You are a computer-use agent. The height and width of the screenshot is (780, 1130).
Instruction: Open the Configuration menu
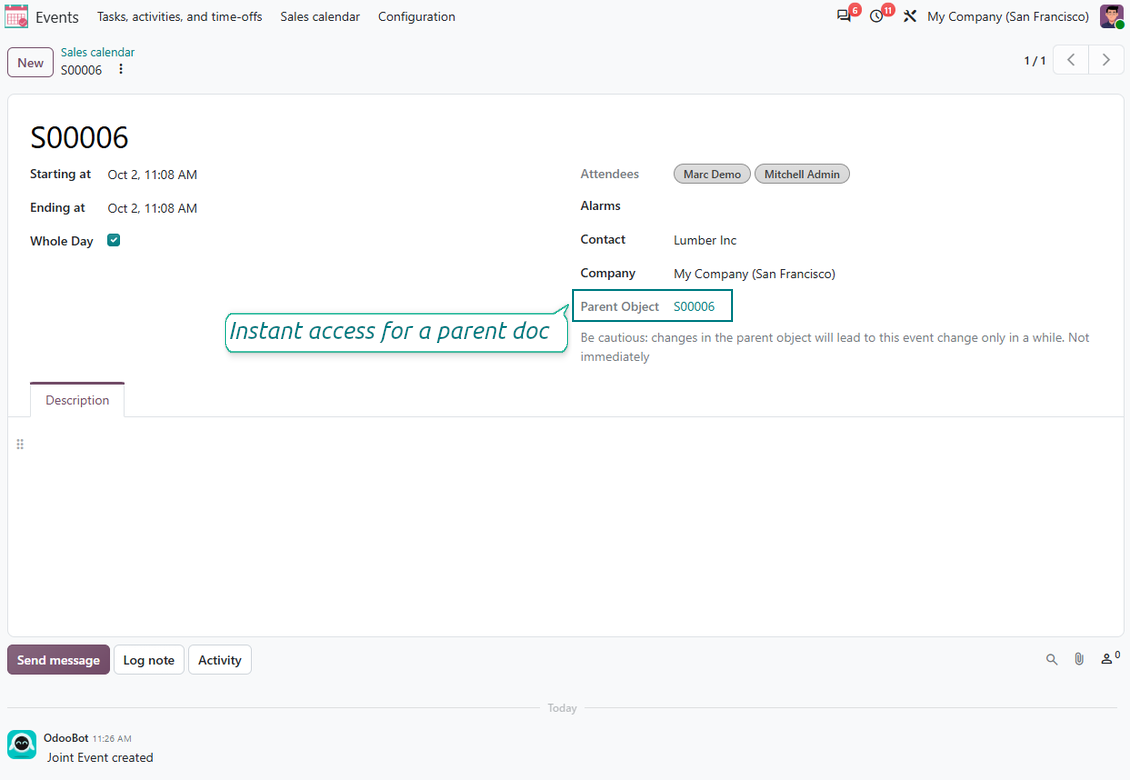click(417, 16)
